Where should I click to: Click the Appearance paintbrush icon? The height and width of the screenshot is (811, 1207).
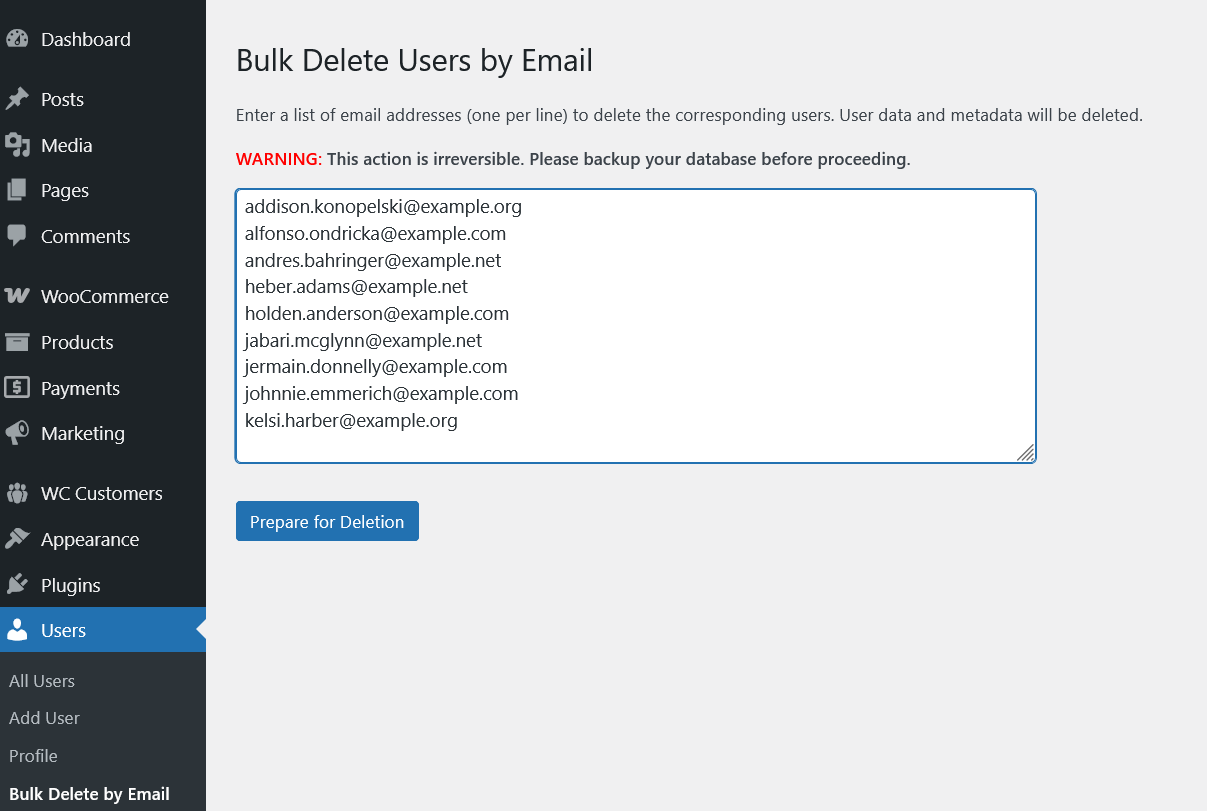(x=17, y=540)
